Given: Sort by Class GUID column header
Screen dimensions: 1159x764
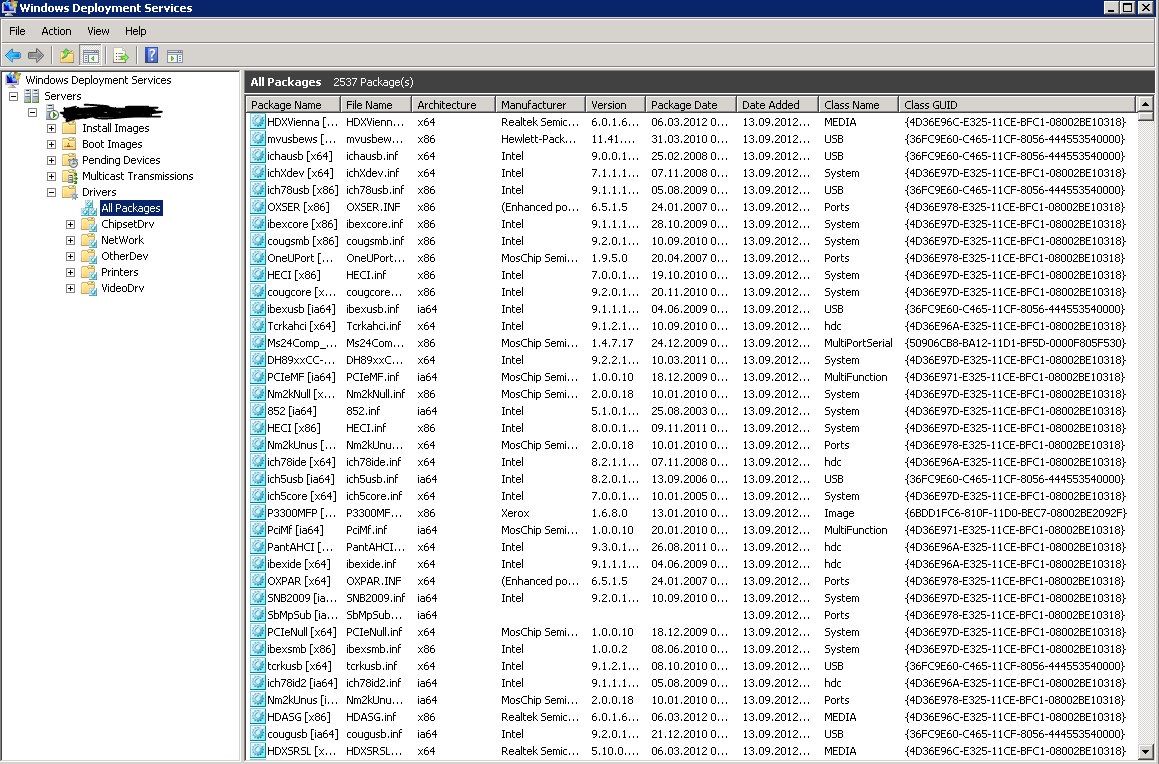Looking at the screenshot, I should (1017, 105).
